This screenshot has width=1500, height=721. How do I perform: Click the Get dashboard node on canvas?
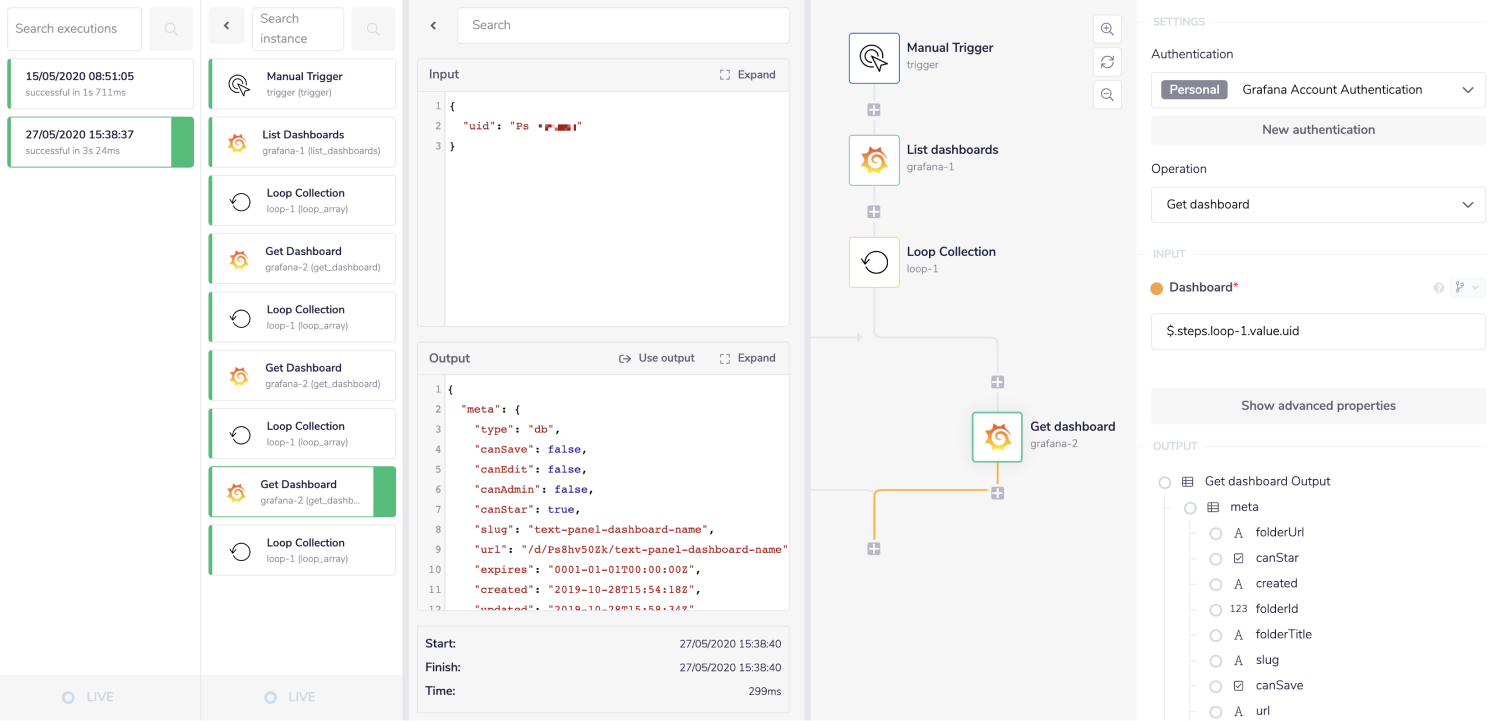(x=997, y=437)
